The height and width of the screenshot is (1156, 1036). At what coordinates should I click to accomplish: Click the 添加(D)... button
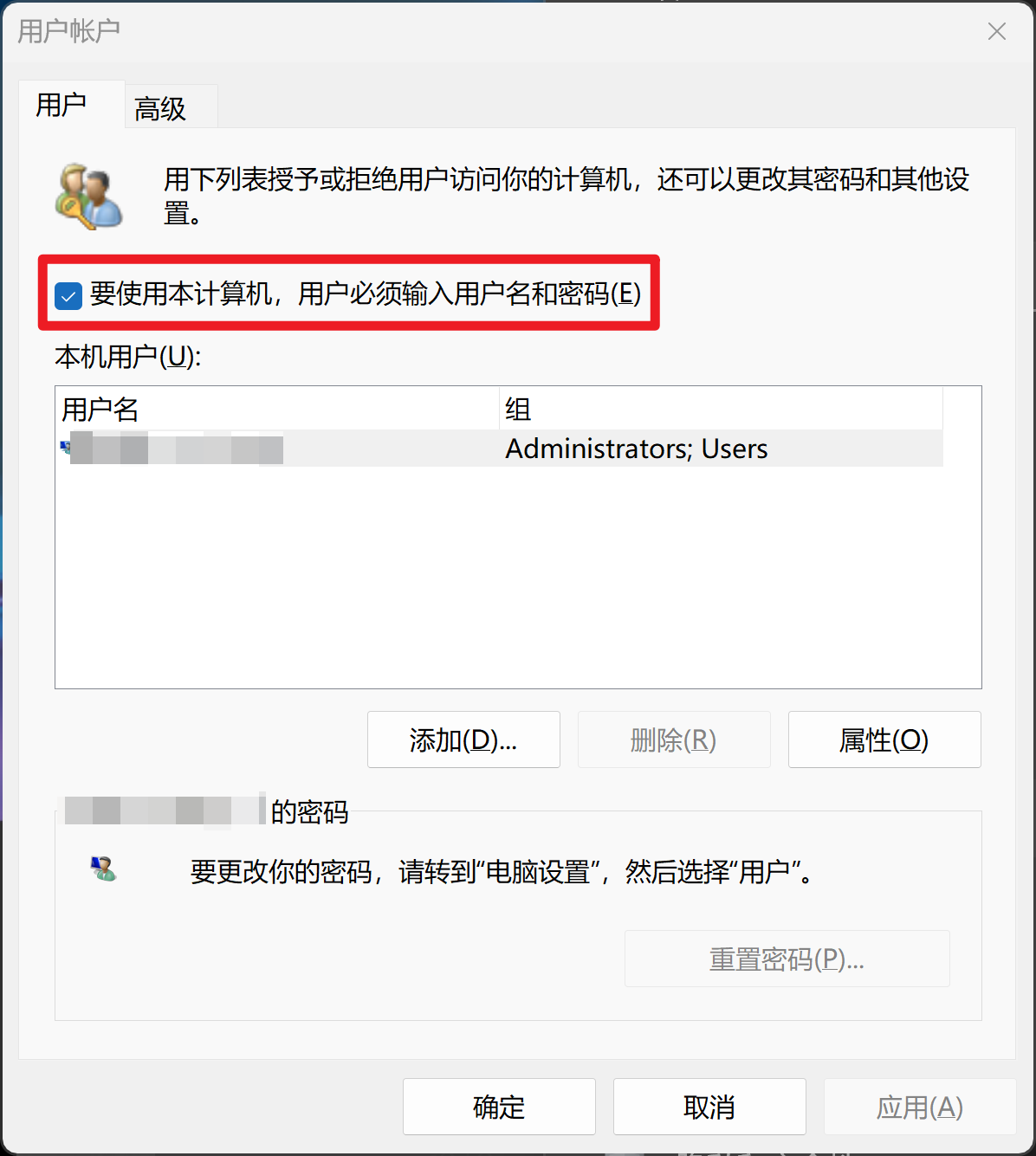pyautogui.click(x=463, y=739)
